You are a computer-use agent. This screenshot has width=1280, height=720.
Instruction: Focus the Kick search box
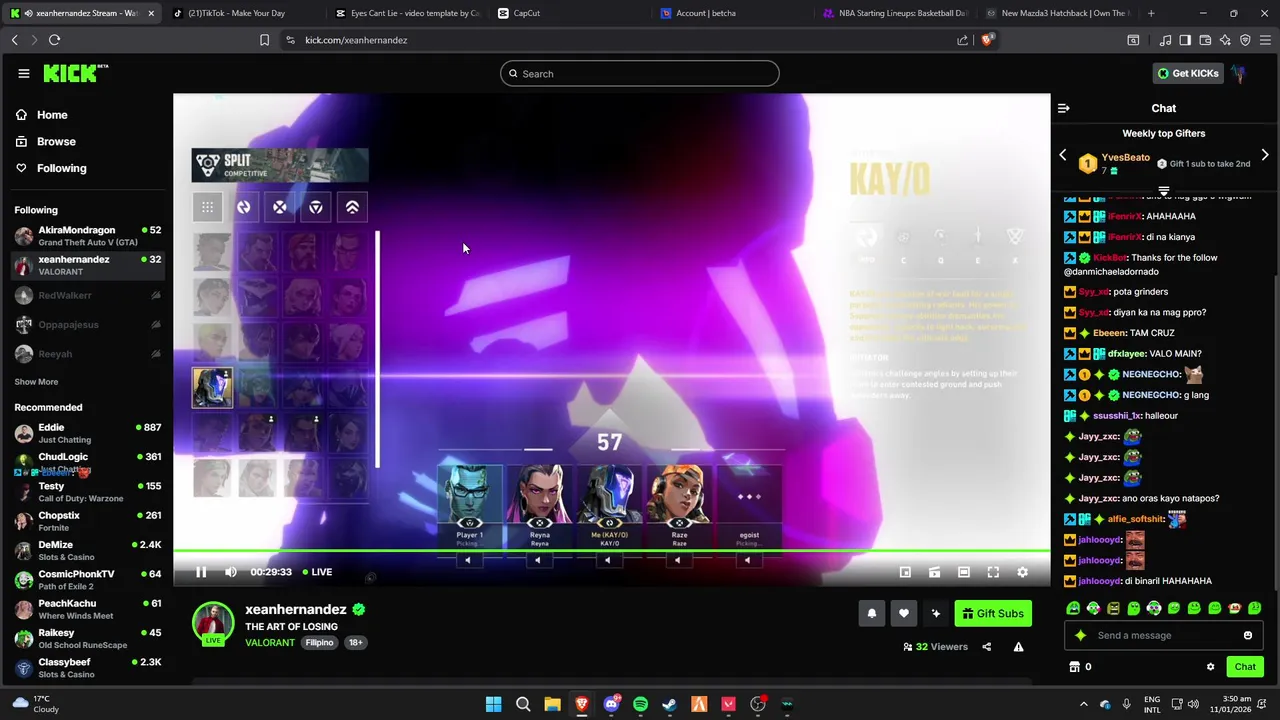(x=640, y=73)
